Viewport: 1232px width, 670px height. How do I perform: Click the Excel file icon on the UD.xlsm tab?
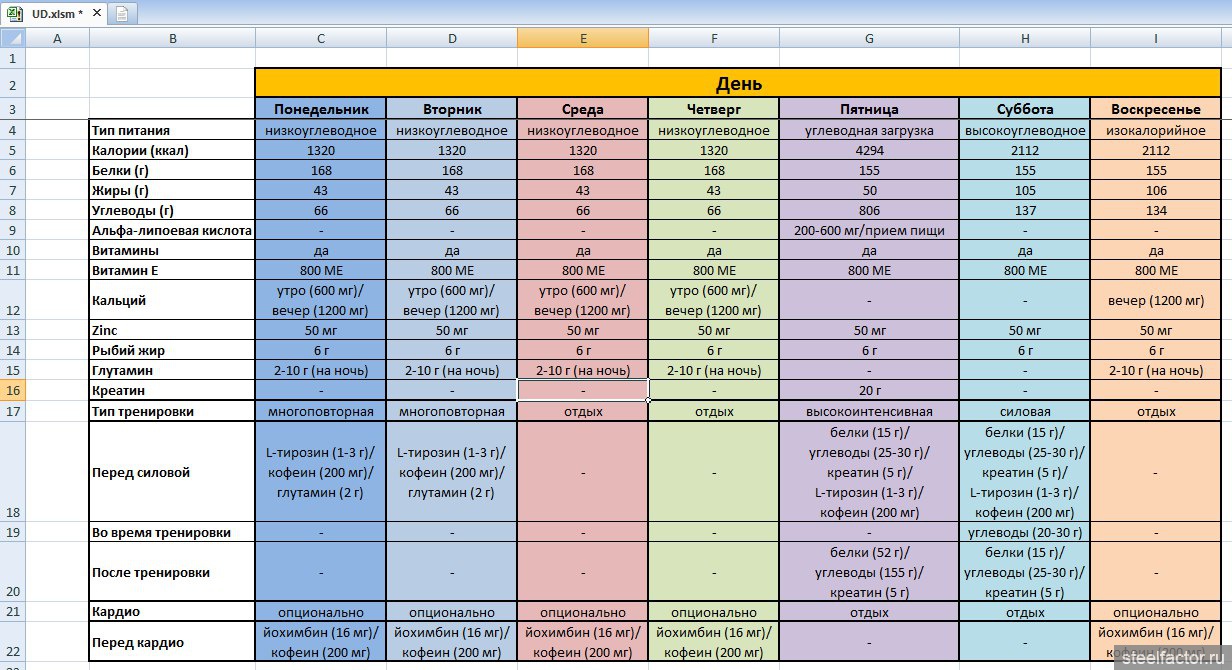coord(17,13)
